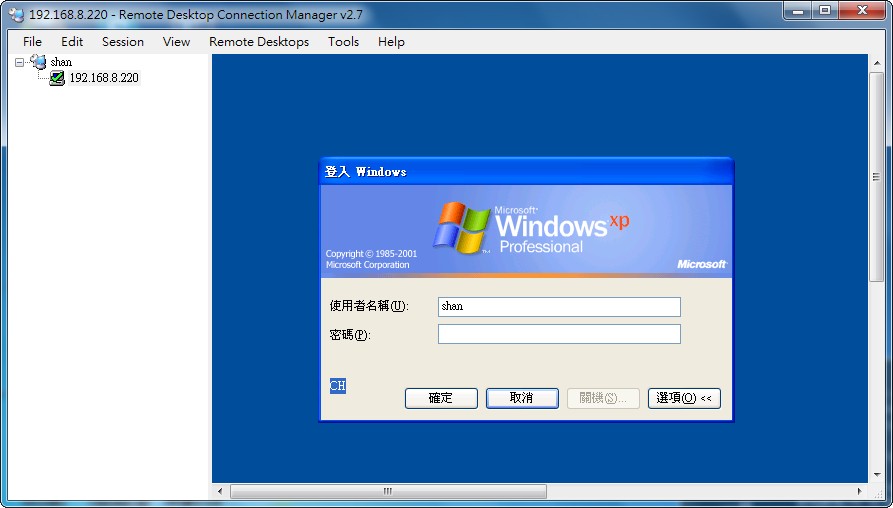Collapse the shan group in the tree
This screenshot has width=893, height=508.
pos(20,62)
